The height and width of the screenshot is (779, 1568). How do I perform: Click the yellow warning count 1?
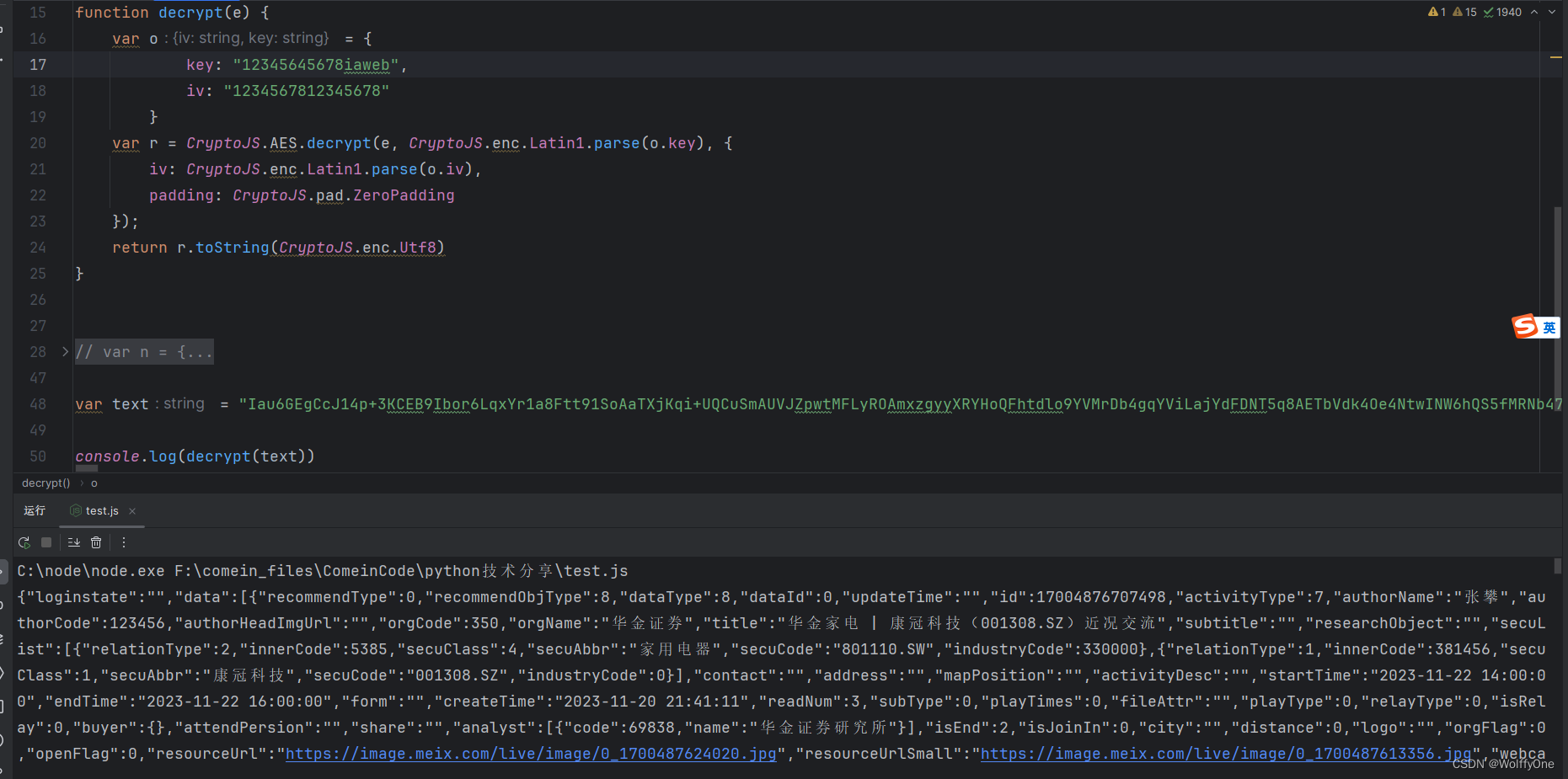click(1437, 12)
